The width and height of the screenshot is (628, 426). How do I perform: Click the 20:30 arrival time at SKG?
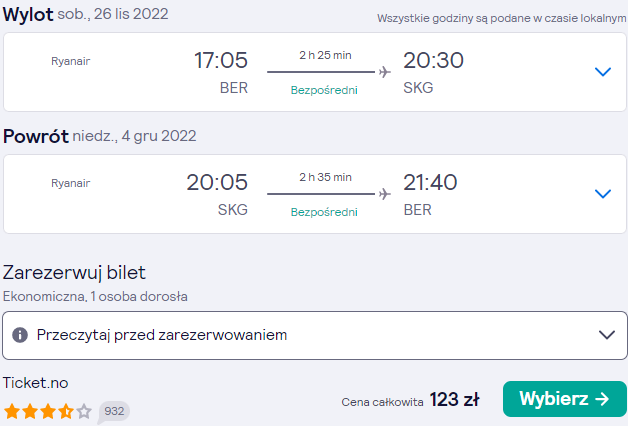(433, 60)
